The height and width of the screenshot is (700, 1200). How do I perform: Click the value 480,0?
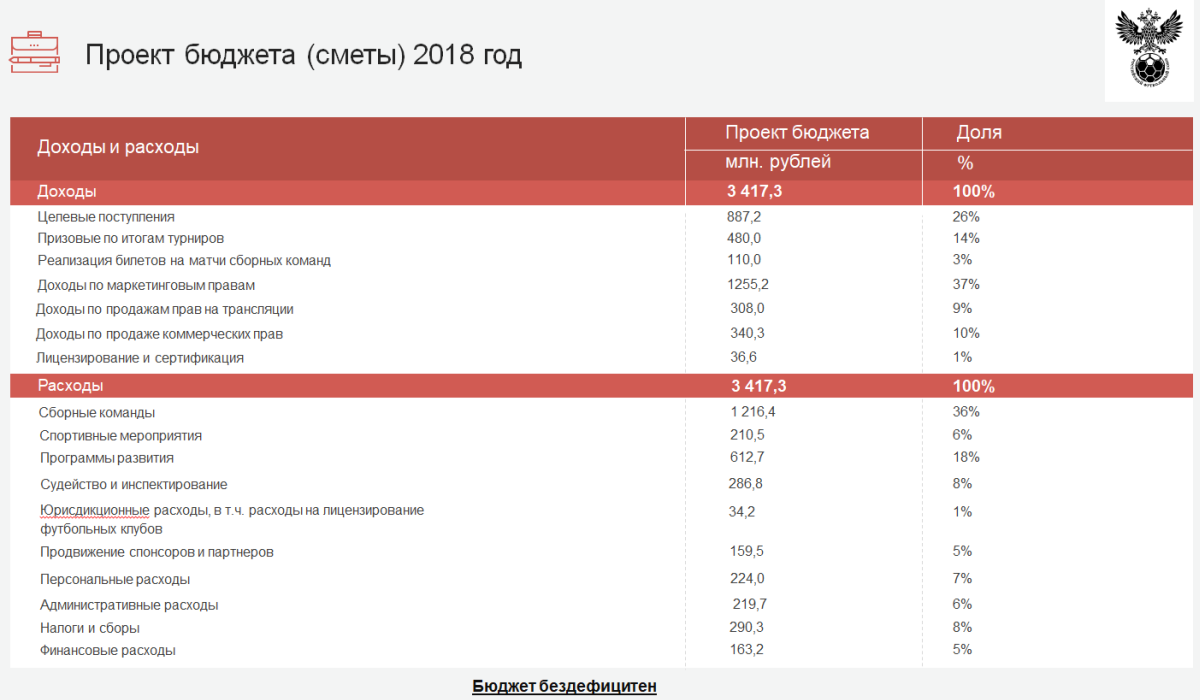[x=744, y=238]
